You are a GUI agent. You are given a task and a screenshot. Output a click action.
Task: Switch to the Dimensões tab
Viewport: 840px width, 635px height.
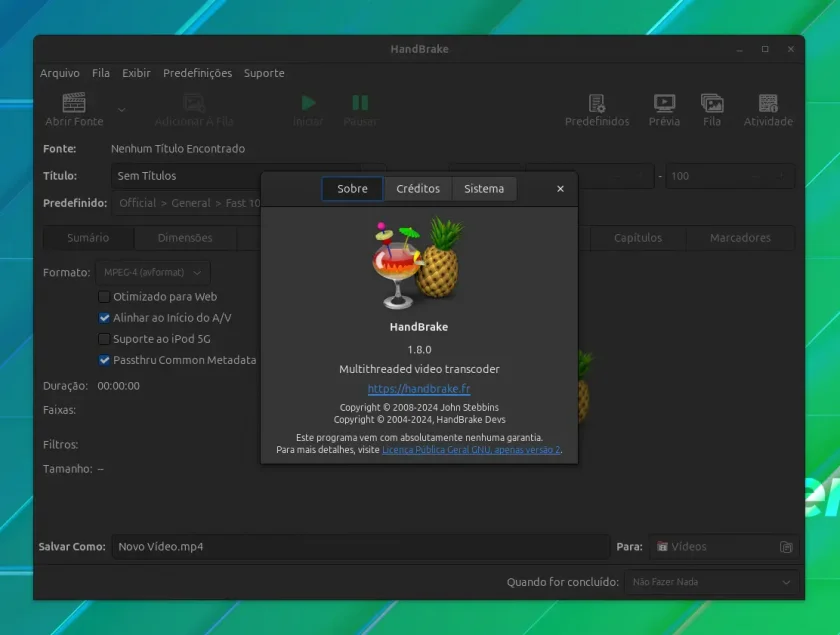click(x=185, y=238)
